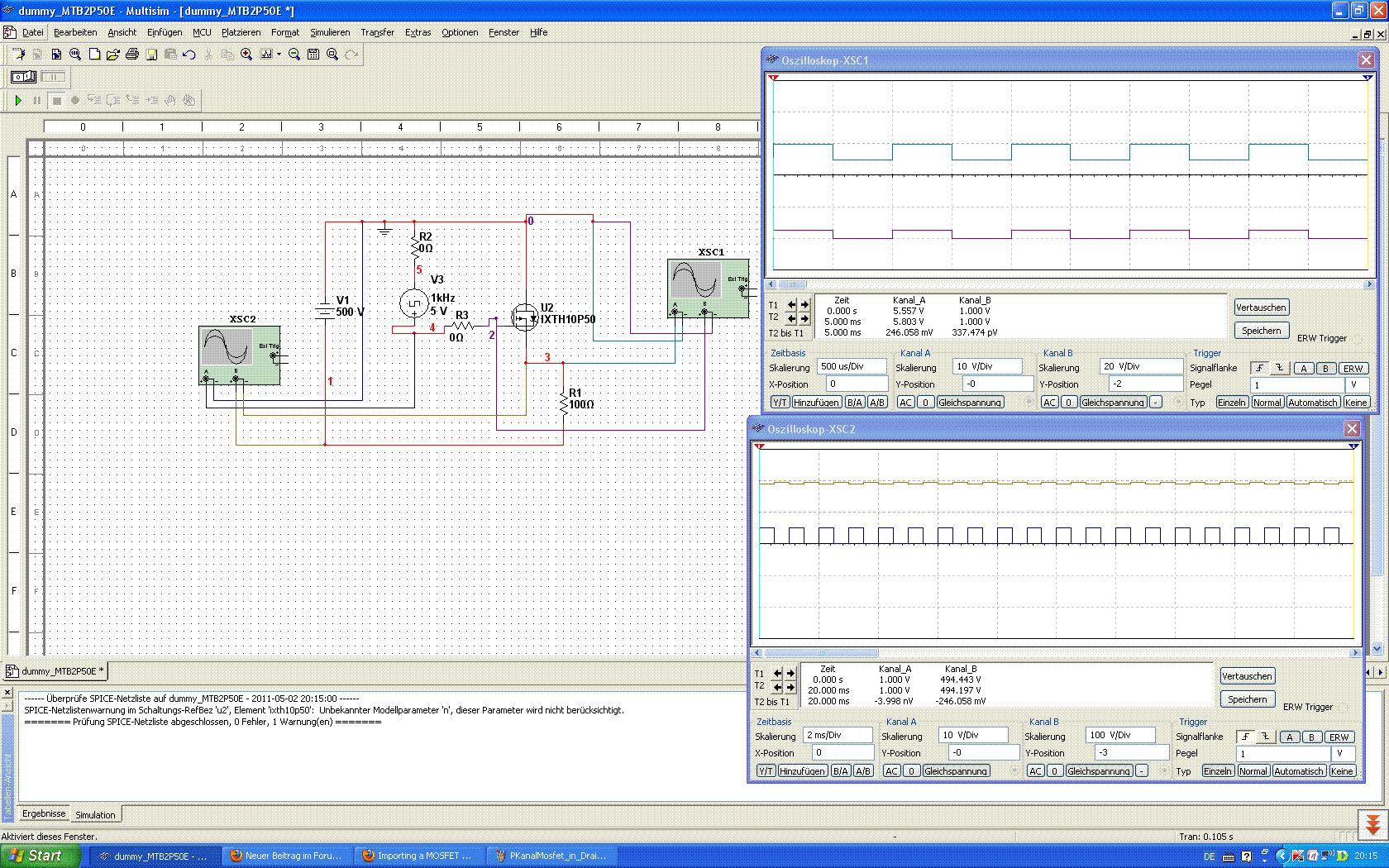Click the open file folder icon

click(112, 55)
